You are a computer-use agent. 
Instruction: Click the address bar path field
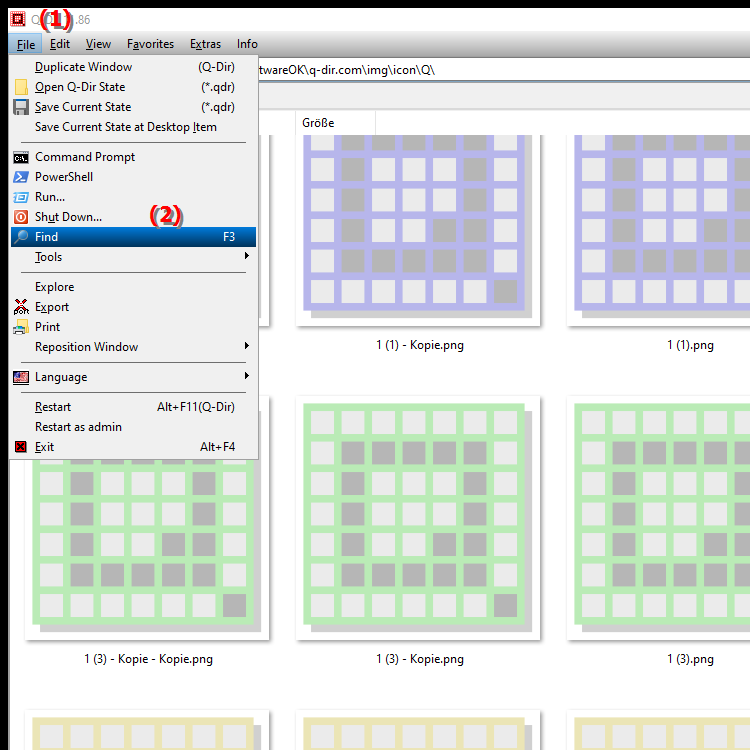tap(504, 70)
